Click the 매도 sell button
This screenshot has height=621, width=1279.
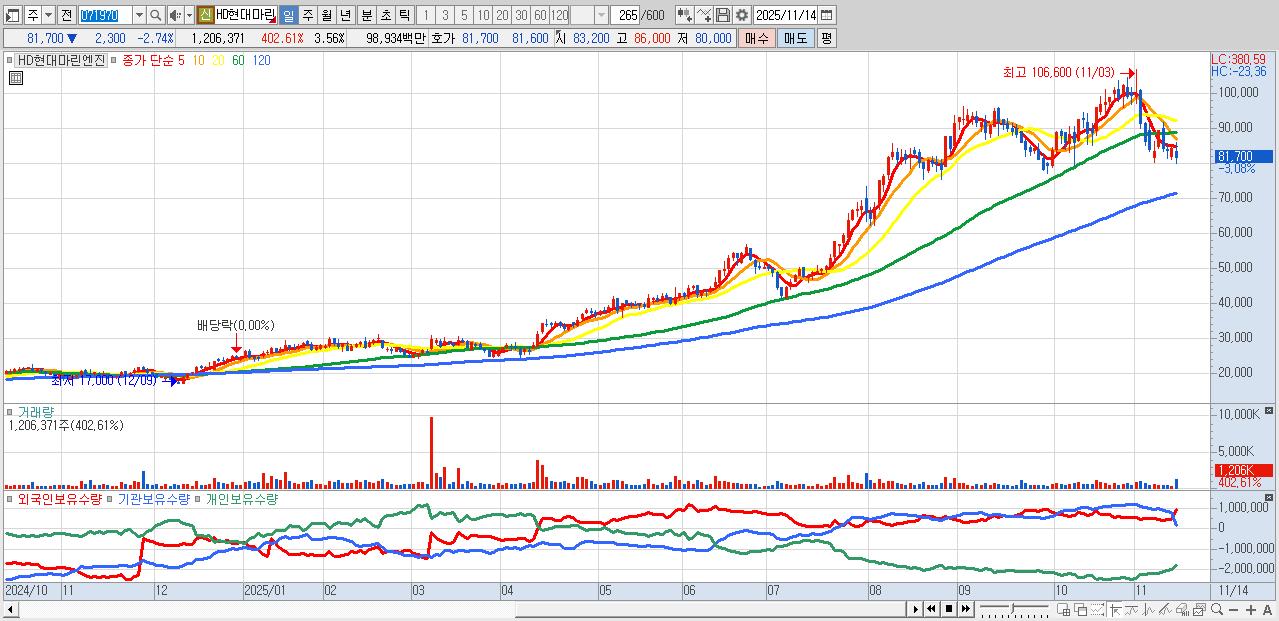(x=796, y=38)
